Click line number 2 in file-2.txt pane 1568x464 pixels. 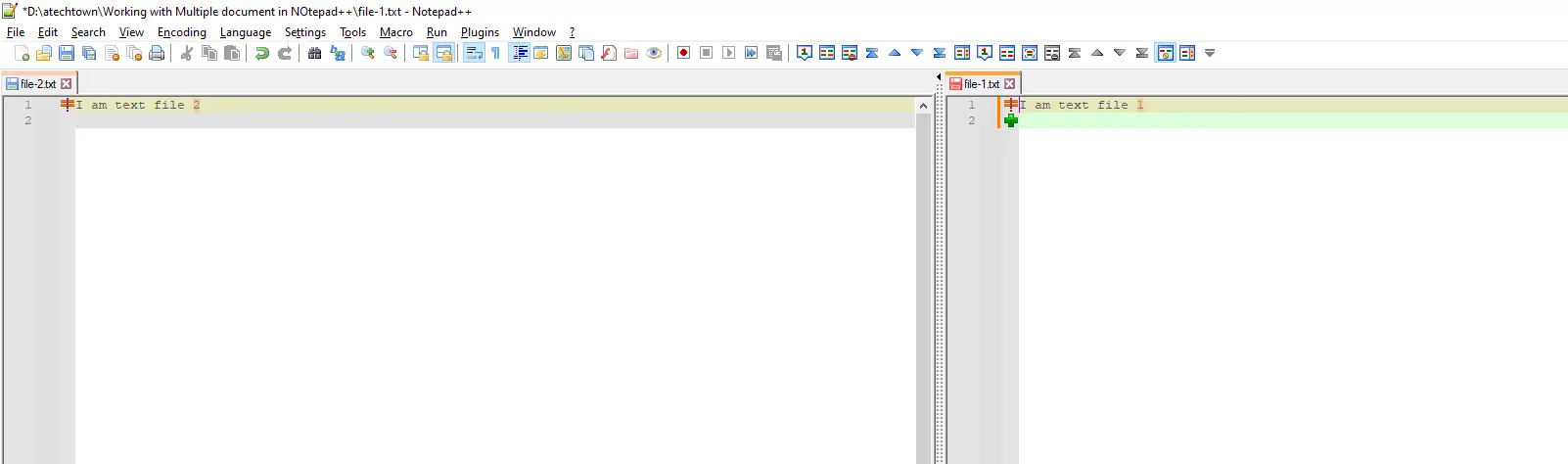(x=28, y=120)
